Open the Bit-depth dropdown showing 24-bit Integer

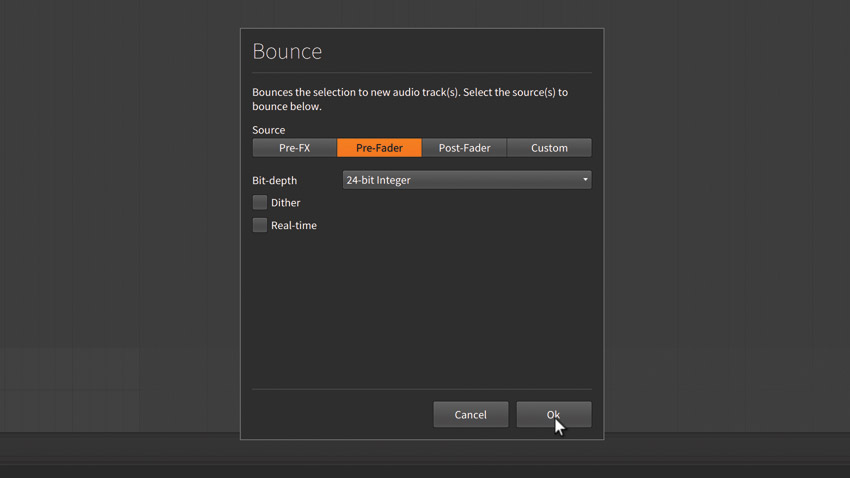[x=467, y=180]
